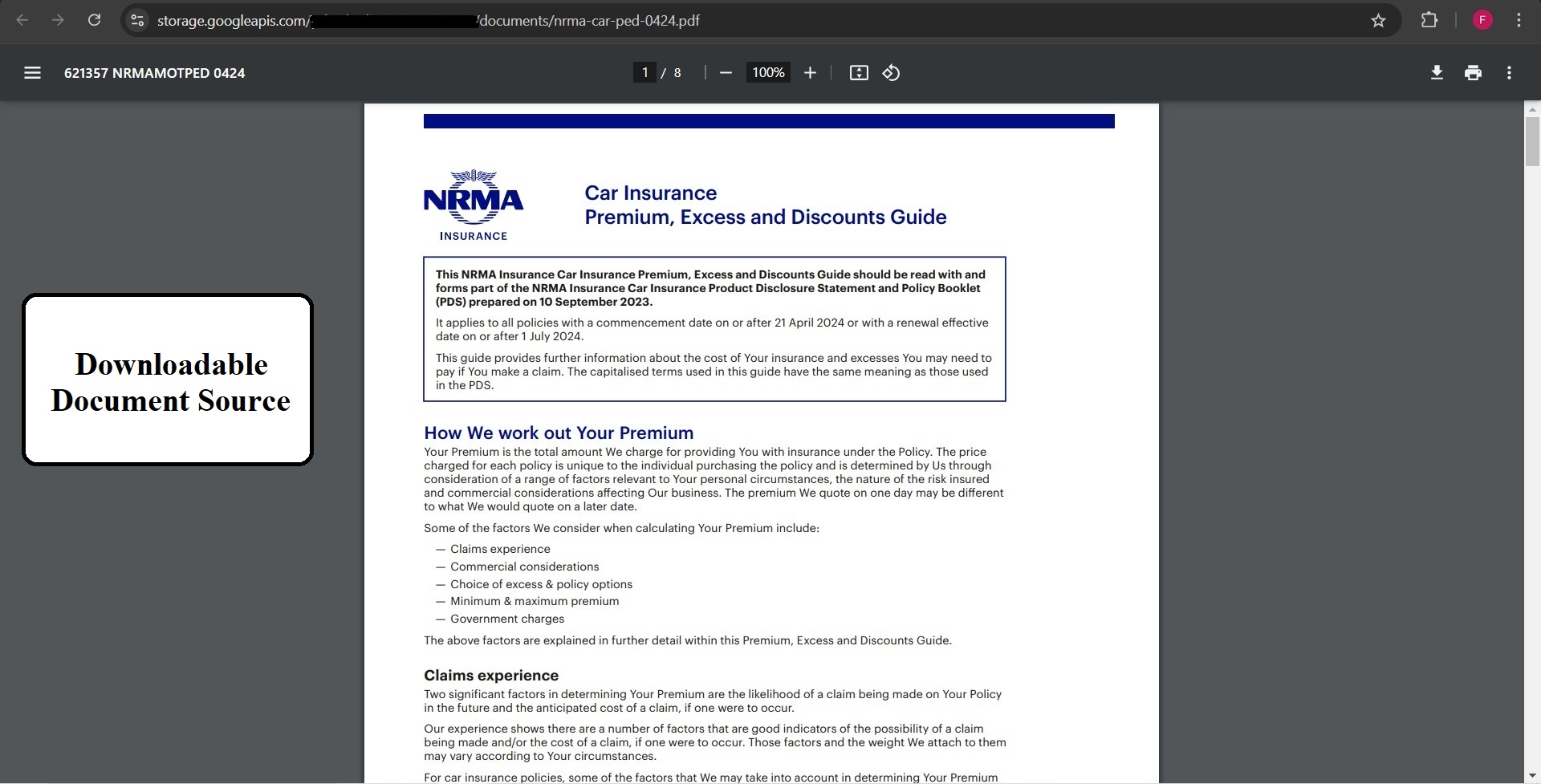Click the vertical scrollbar down arrow
Screen dimensions: 1541x784
click(1532, 776)
